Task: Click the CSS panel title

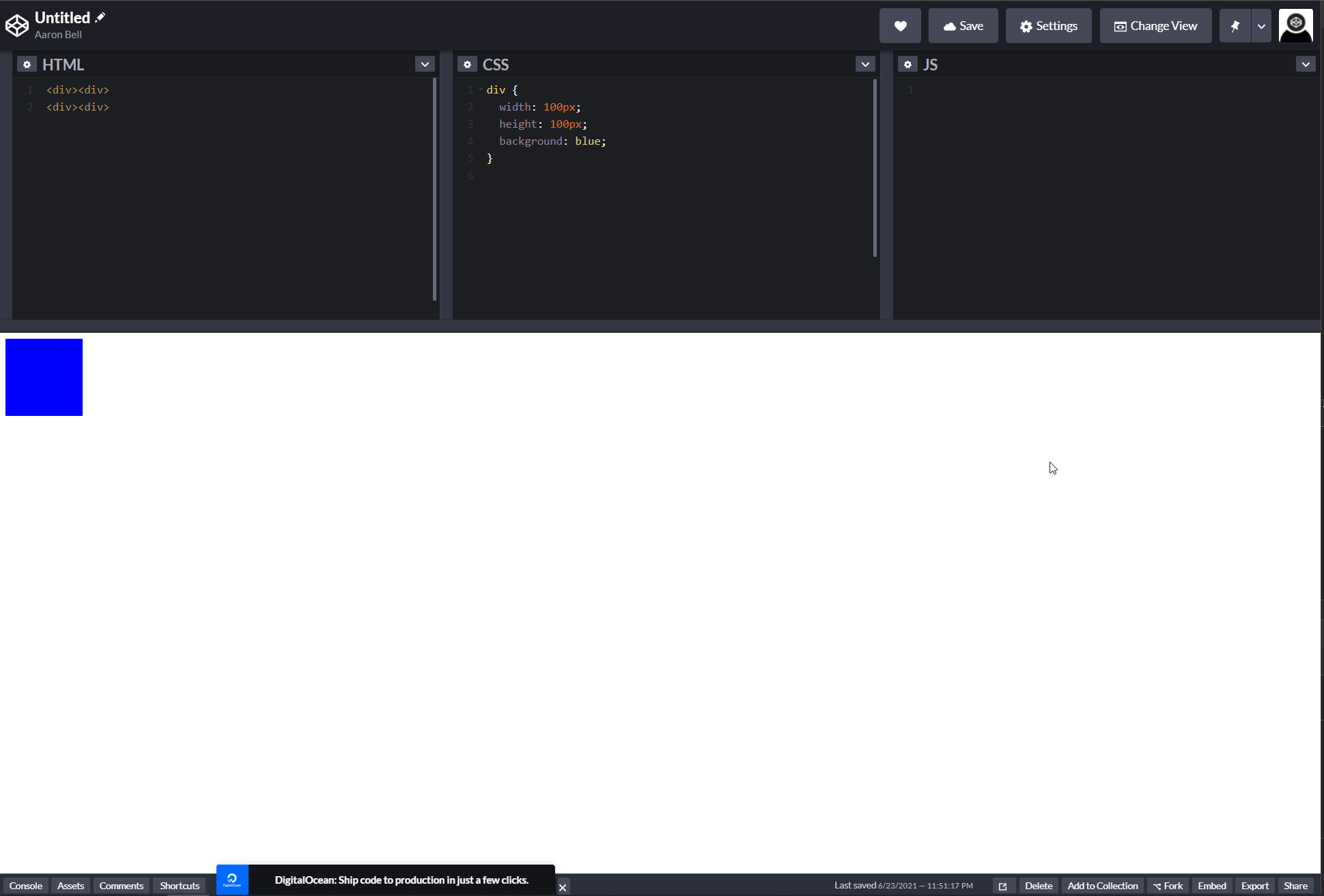Action: [x=496, y=64]
